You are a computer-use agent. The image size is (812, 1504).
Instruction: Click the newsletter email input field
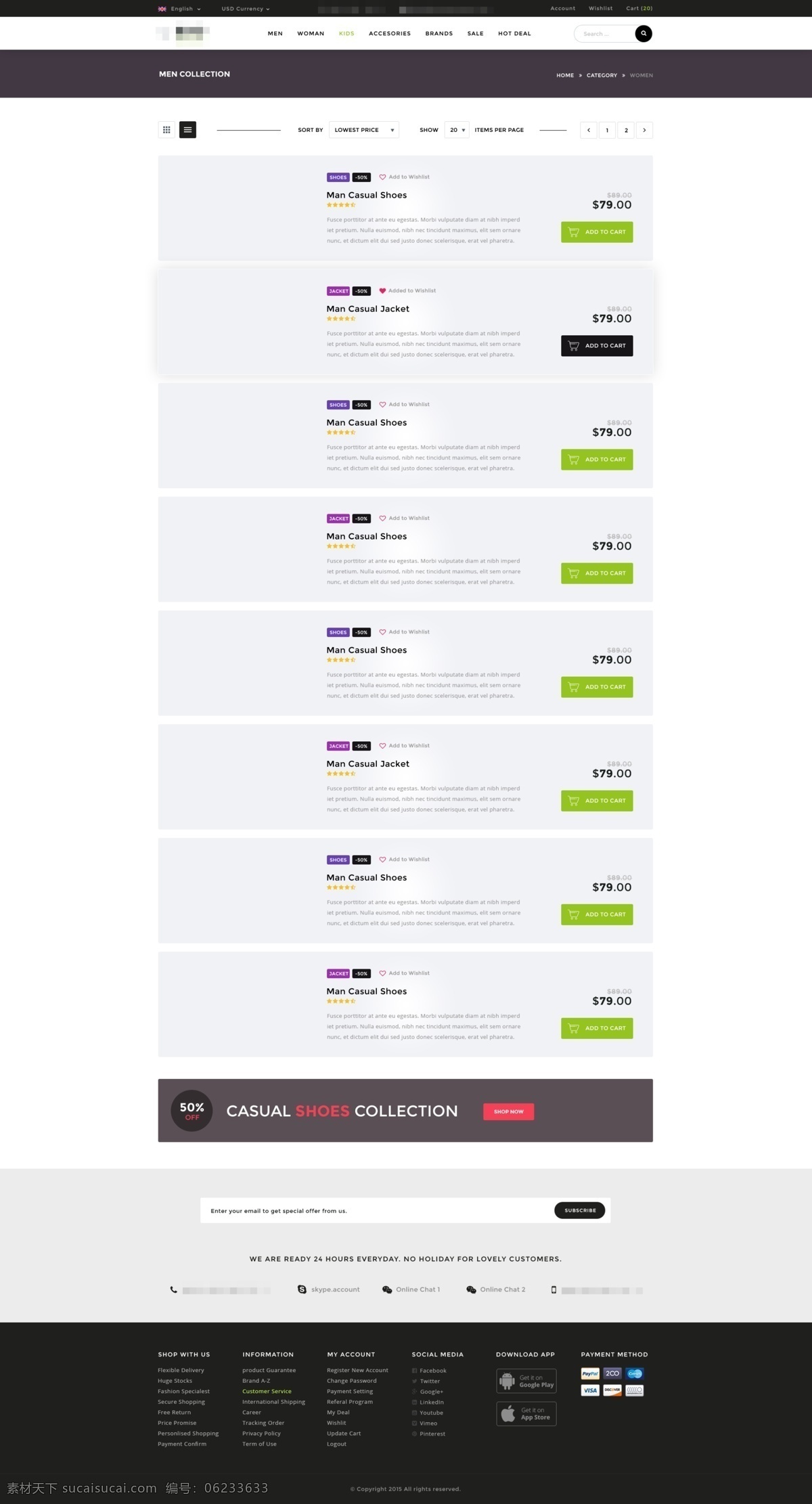[376, 1210]
